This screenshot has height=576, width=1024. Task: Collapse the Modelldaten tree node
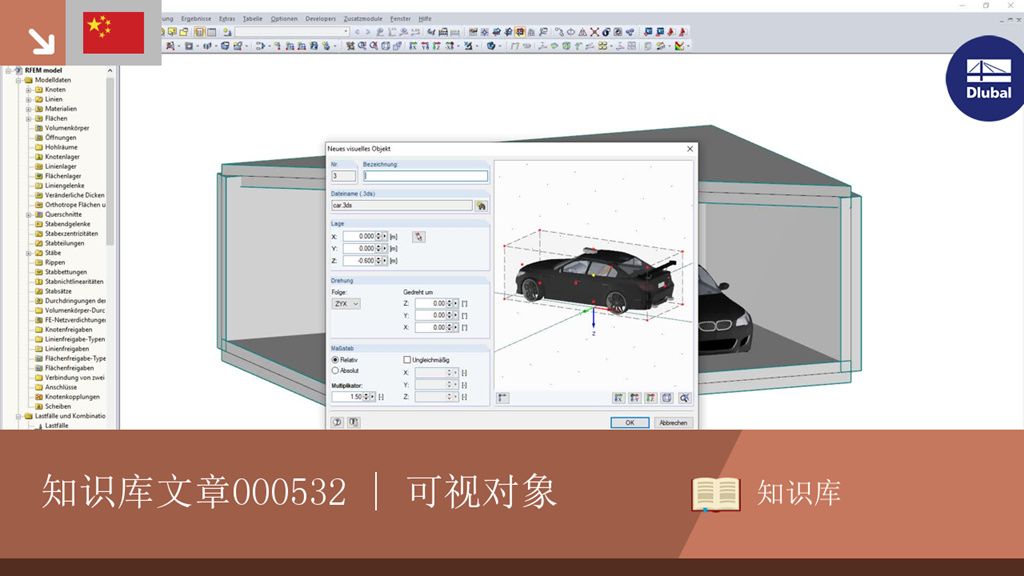(19, 80)
